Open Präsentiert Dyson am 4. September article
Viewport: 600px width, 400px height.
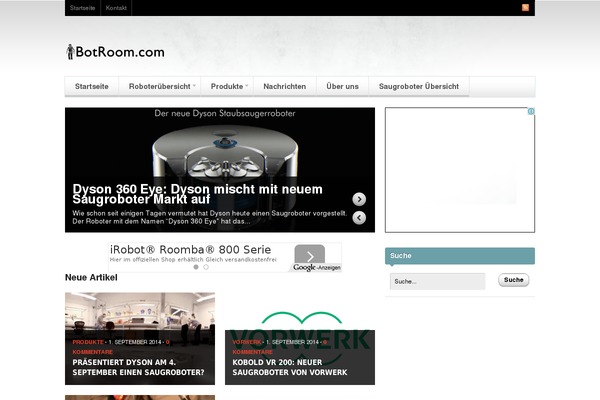(138, 367)
